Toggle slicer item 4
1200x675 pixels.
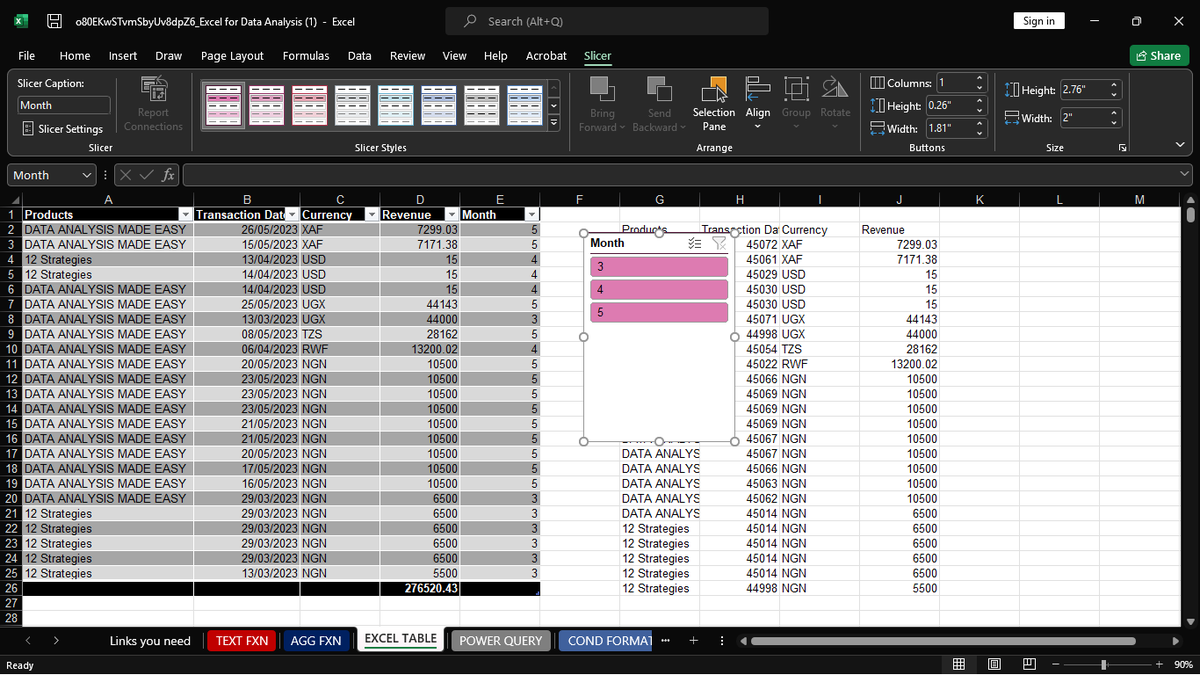659,290
